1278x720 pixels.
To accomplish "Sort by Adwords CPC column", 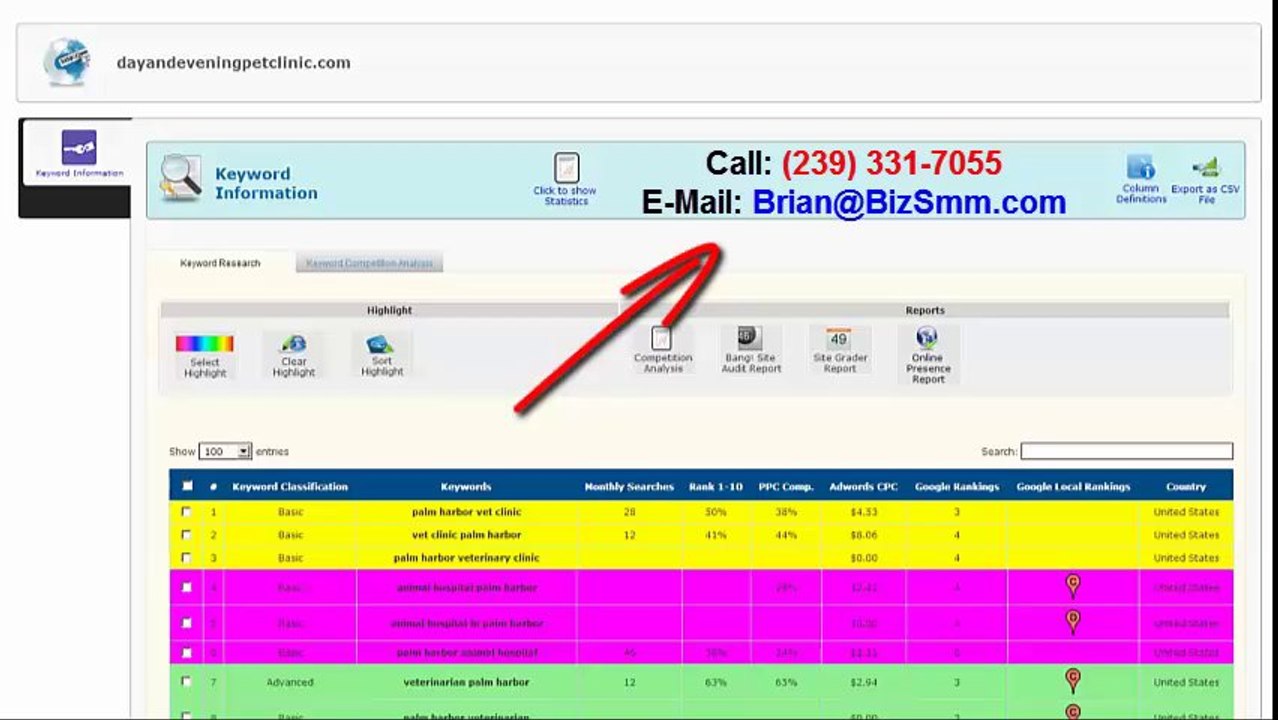I will pyautogui.click(x=863, y=487).
